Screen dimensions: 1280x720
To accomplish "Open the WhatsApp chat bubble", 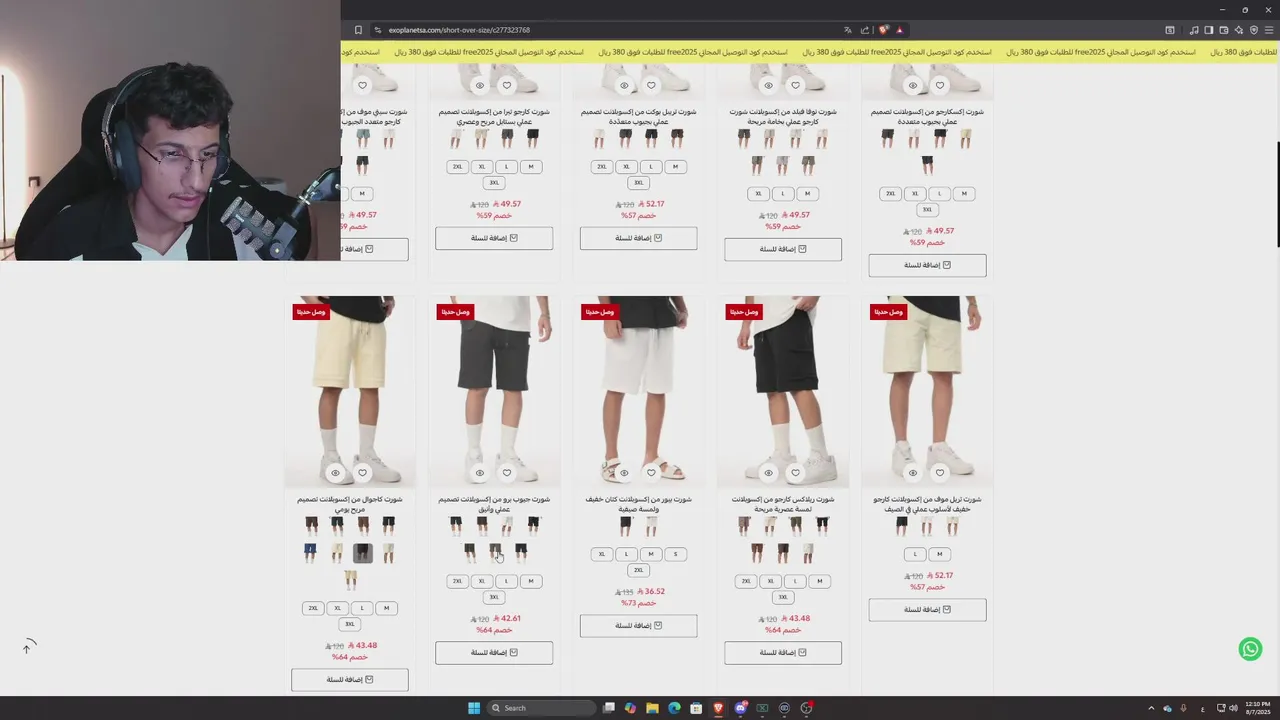I will coord(1250,649).
